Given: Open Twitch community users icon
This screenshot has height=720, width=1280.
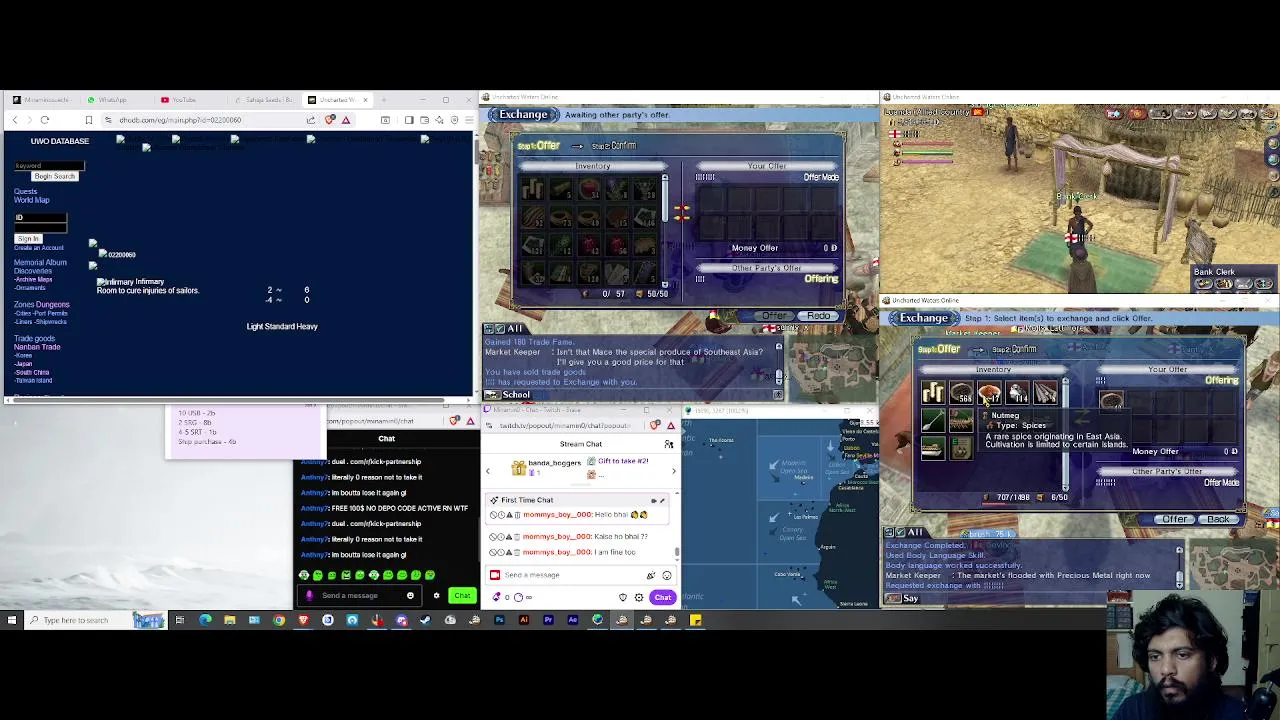Looking at the screenshot, I should coord(669,444).
